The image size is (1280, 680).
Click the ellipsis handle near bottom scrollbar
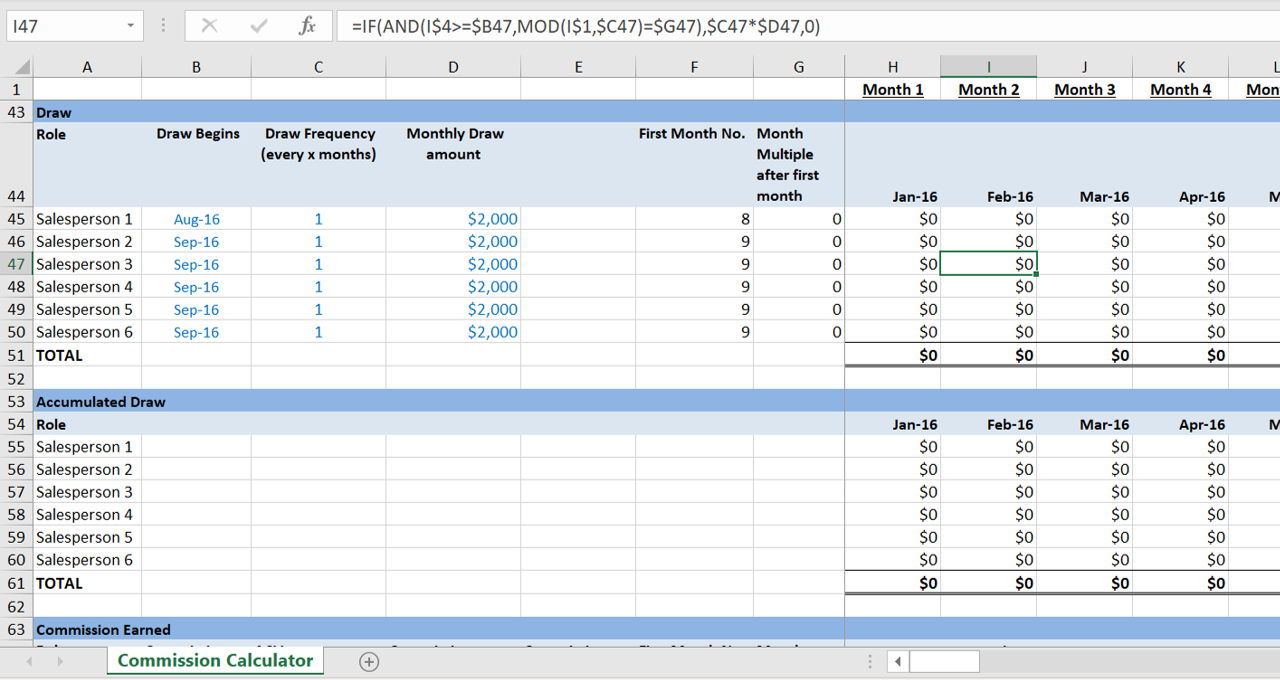(869, 661)
